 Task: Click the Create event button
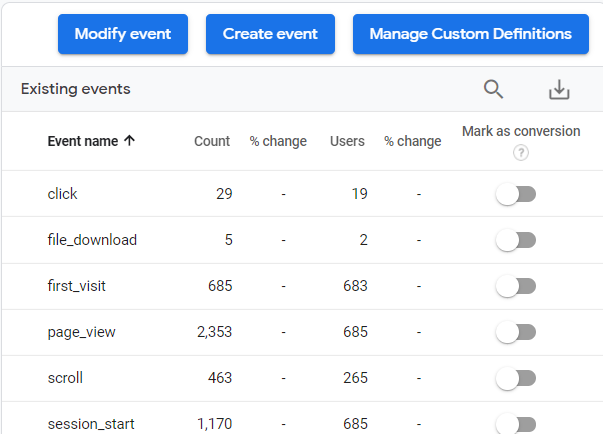click(x=270, y=34)
